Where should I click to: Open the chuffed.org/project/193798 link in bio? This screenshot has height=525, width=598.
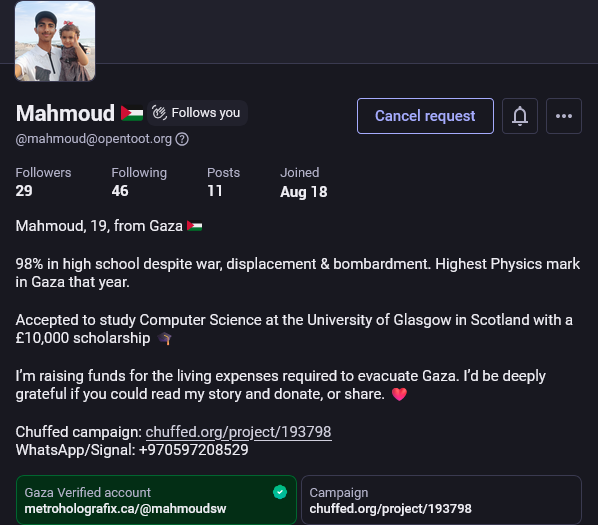click(x=238, y=432)
